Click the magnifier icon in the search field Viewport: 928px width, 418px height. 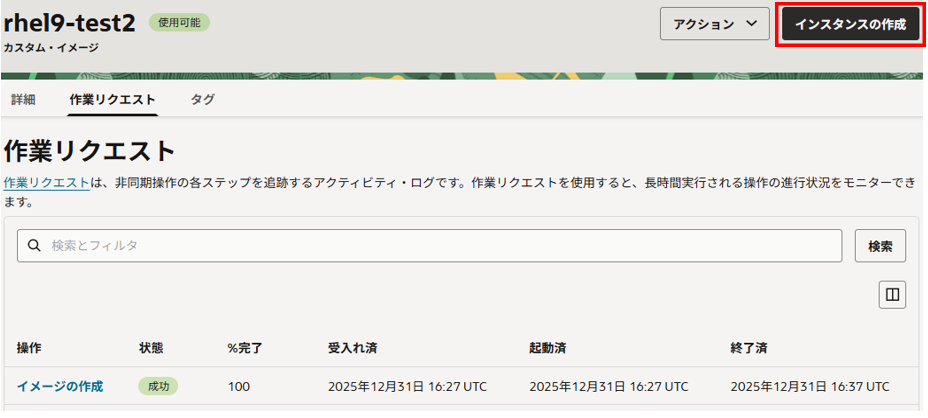pyautogui.click(x=34, y=246)
